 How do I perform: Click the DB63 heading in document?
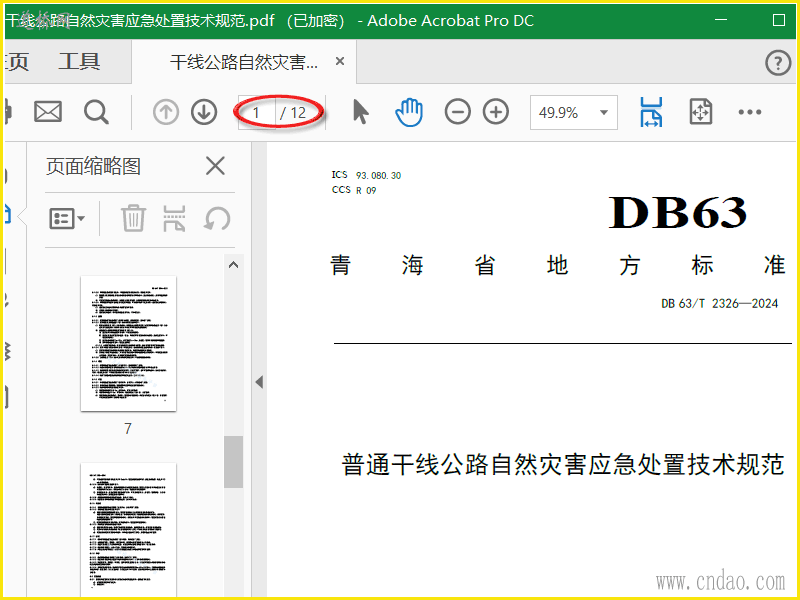[x=678, y=212]
